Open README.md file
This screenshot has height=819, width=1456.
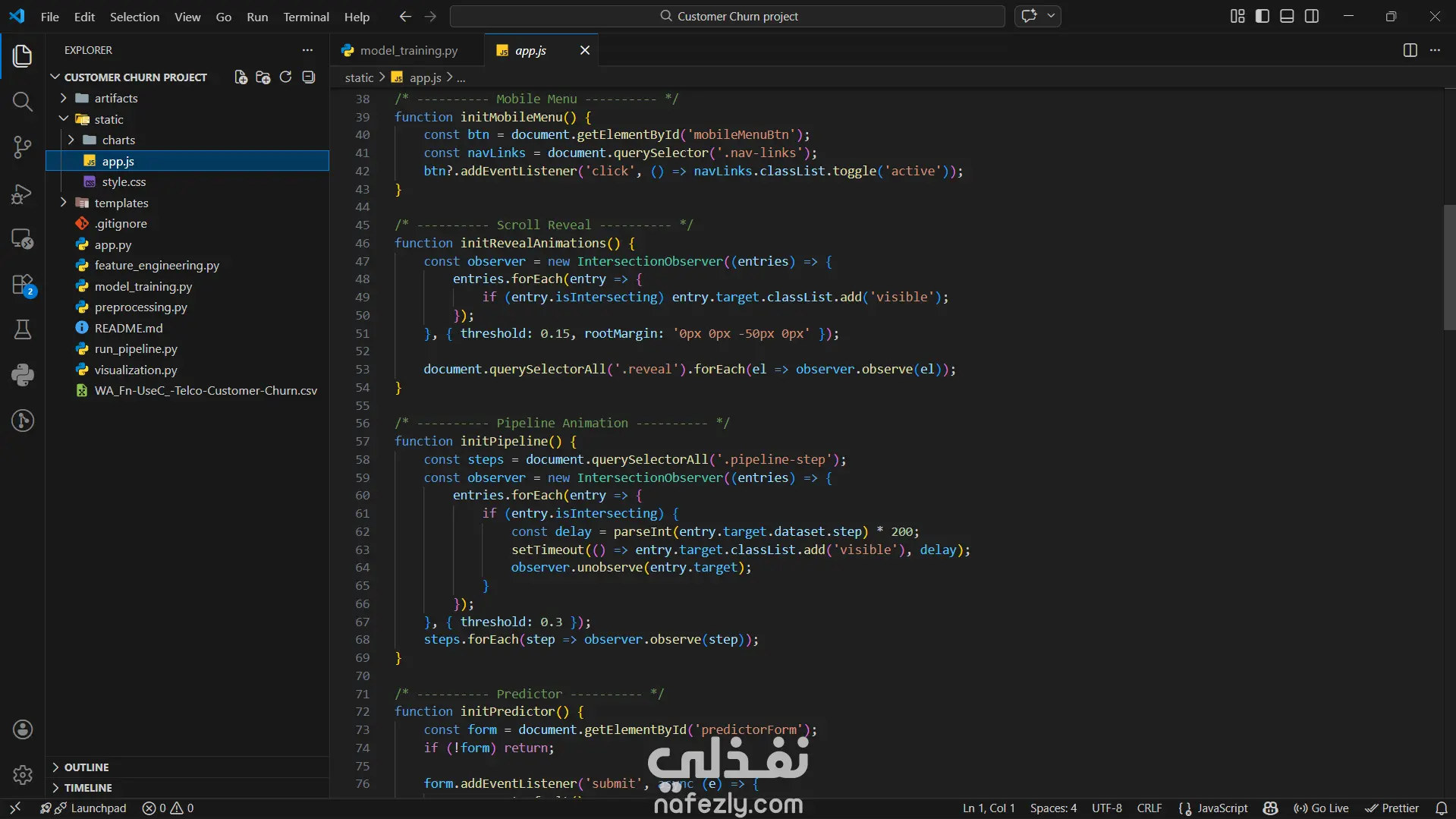click(x=187, y=329)
